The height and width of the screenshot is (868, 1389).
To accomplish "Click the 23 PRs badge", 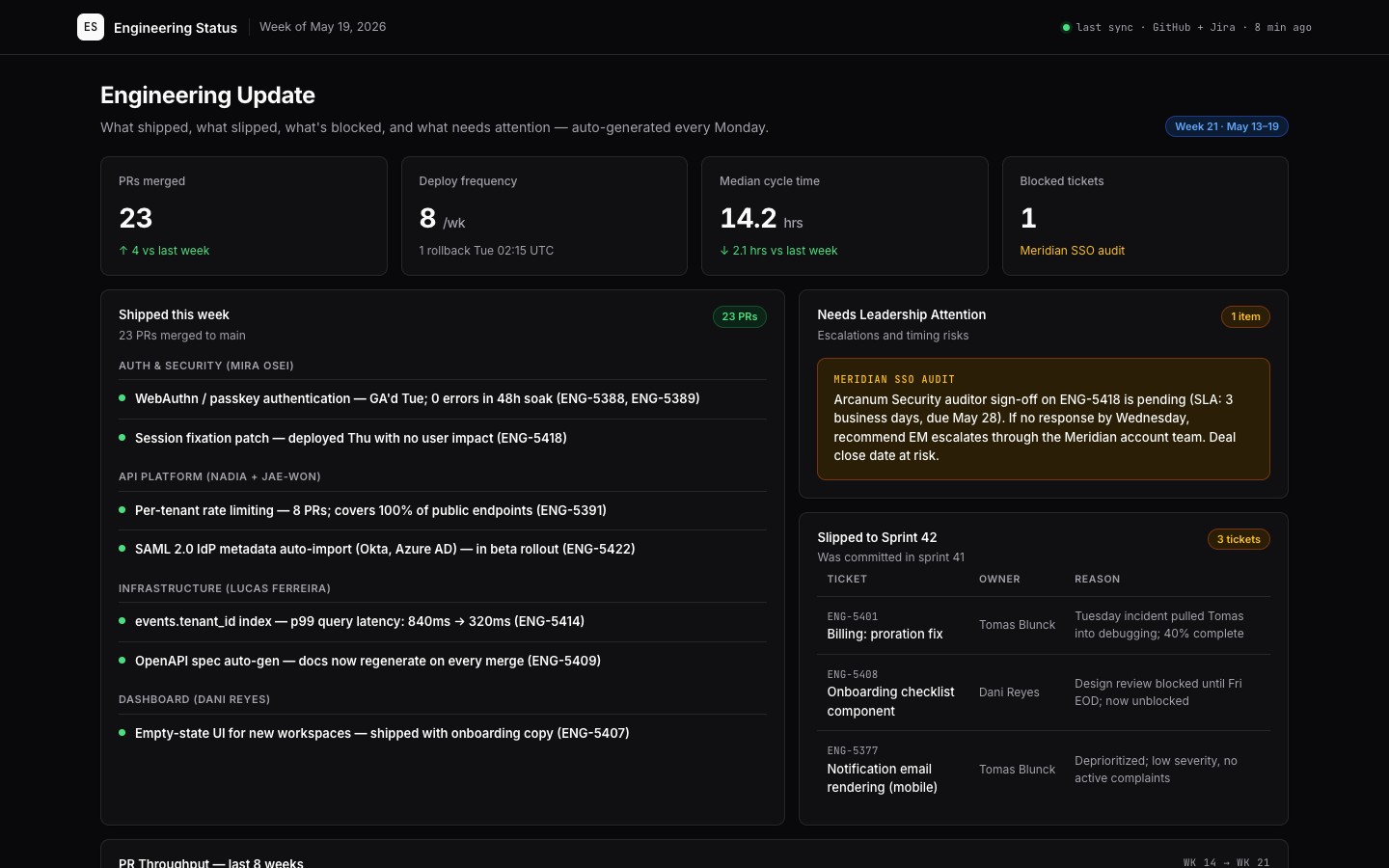I will click(740, 316).
